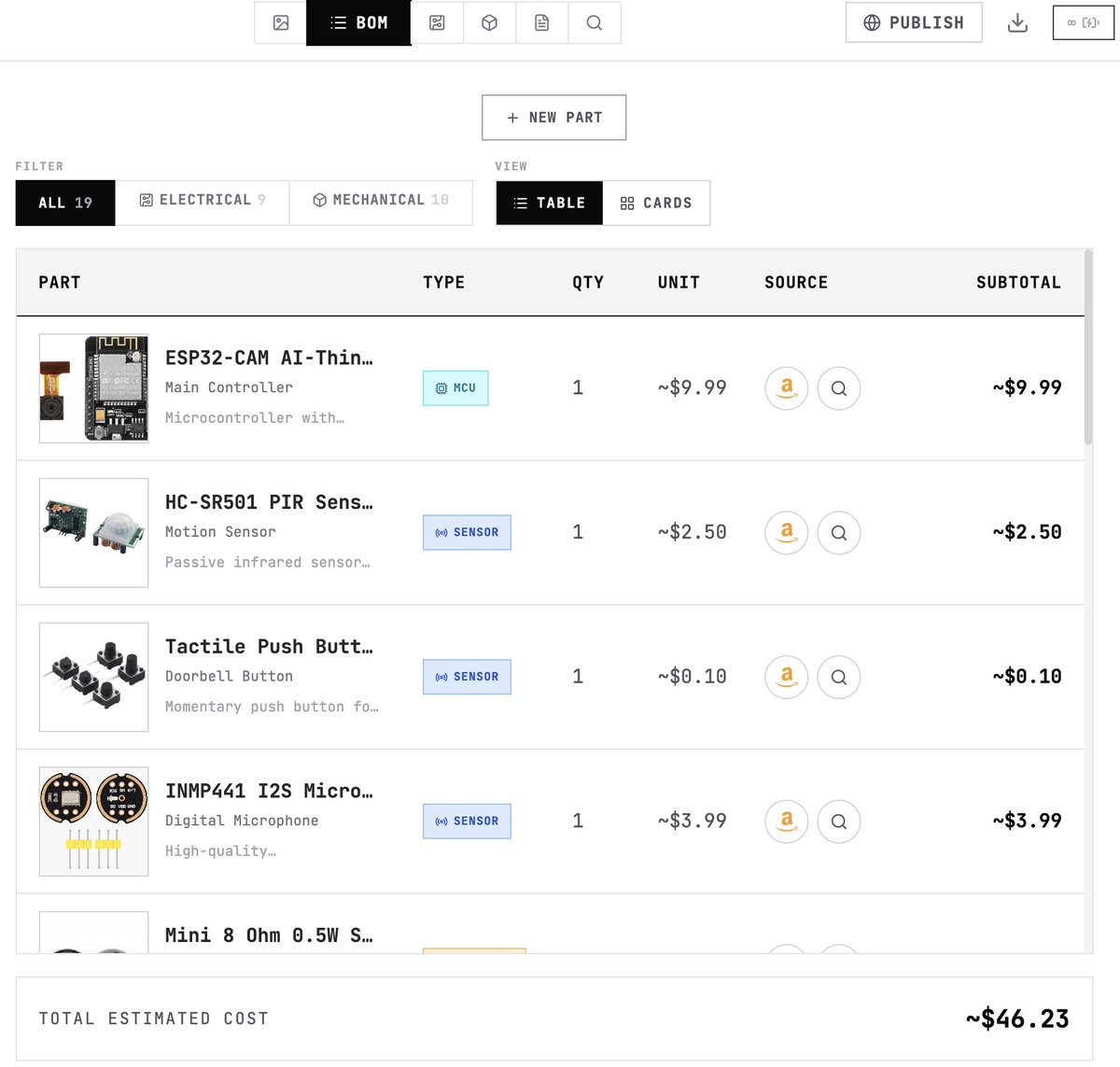Click the SENSOR badge for INMP441 microphone

(467, 821)
